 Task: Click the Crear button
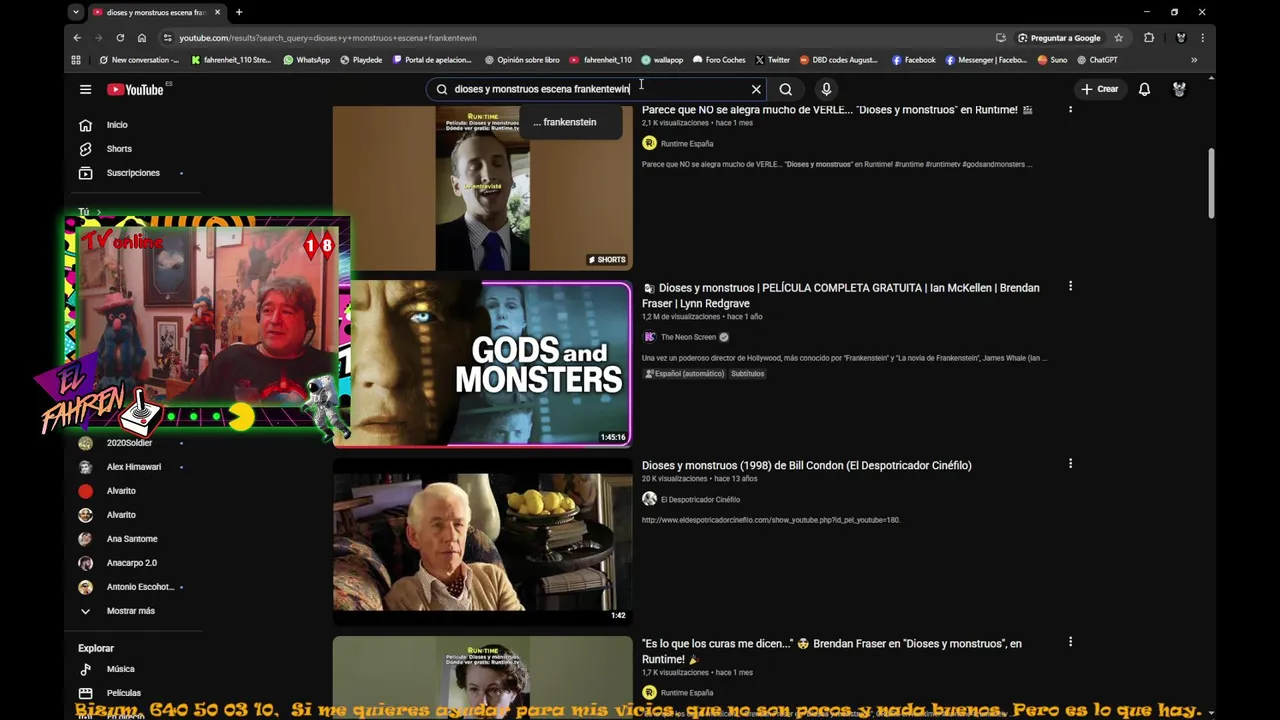click(x=1100, y=89)
